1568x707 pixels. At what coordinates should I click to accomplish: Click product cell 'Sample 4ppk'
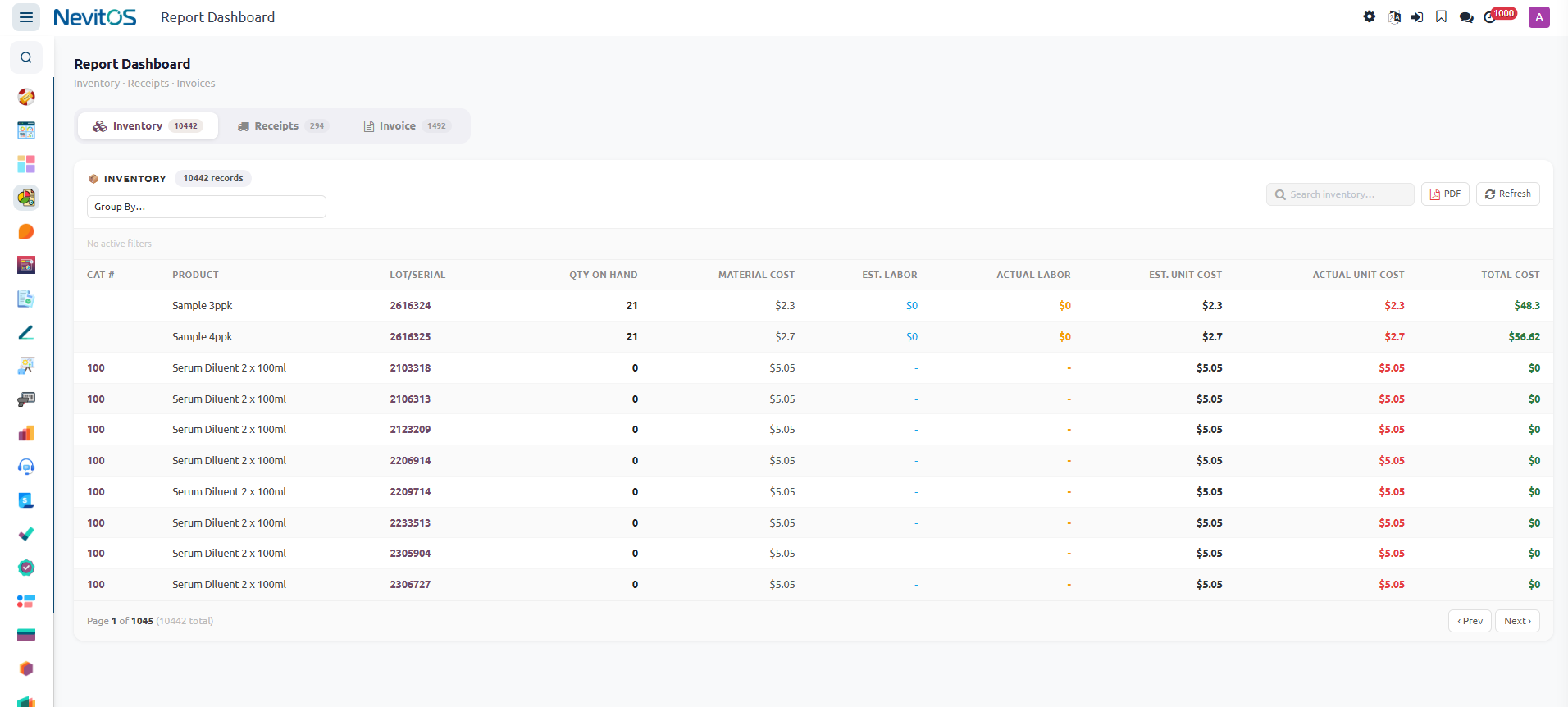[x=203, y=337]
